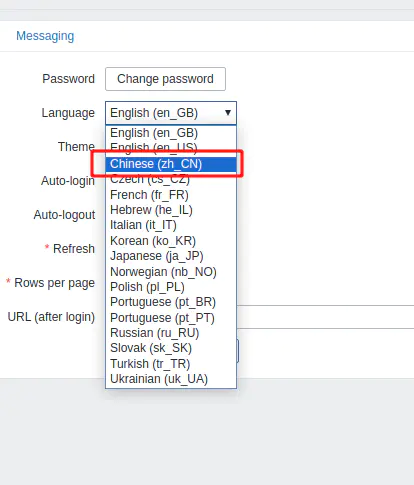This screenshot has width=414, height=485.
Task: Choose Portuguese (pt_BR) language
Action: pyautogui.click(x=171, y=302)
